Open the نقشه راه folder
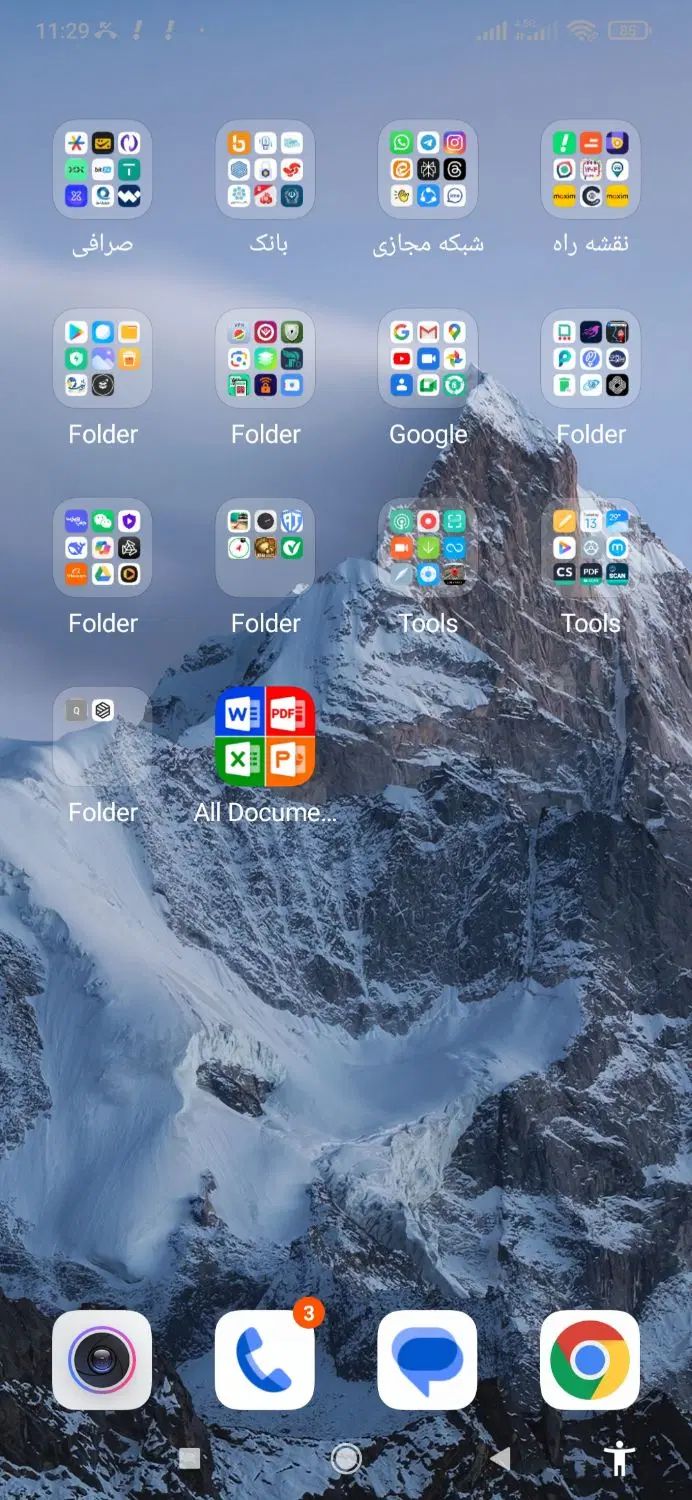The width and height of the screenshot is (692, 1500). [x=590, y=169]
